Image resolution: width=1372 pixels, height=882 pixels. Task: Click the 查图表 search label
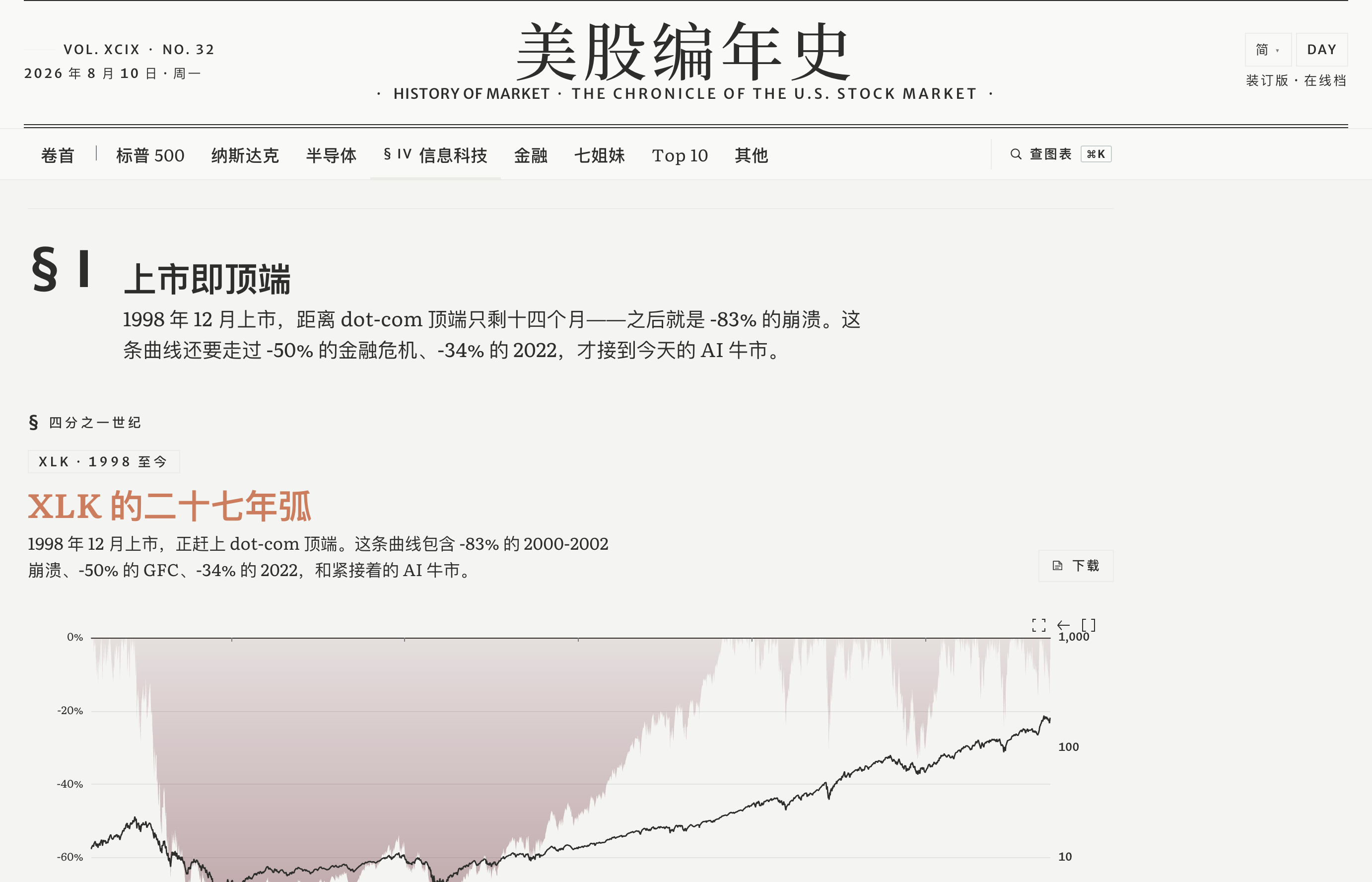(1050, 154)
